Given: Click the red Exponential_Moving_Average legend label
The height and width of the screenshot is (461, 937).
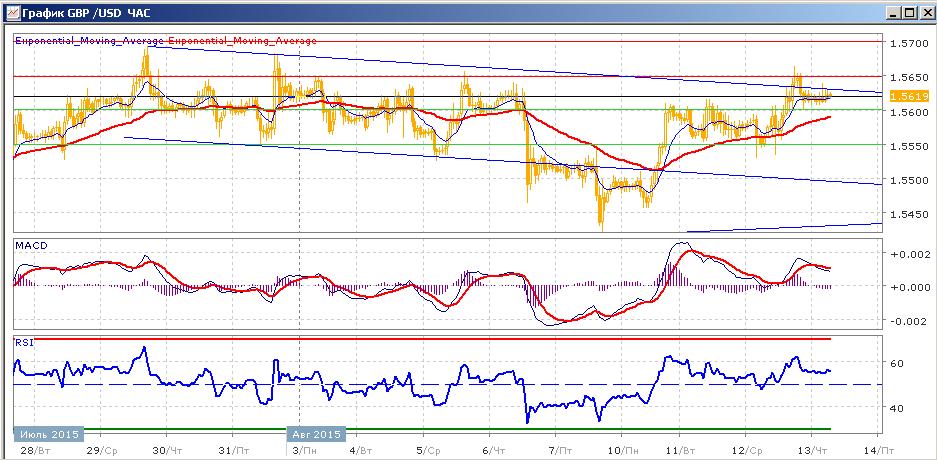Looking at the screenshot, I should [243, 41].
